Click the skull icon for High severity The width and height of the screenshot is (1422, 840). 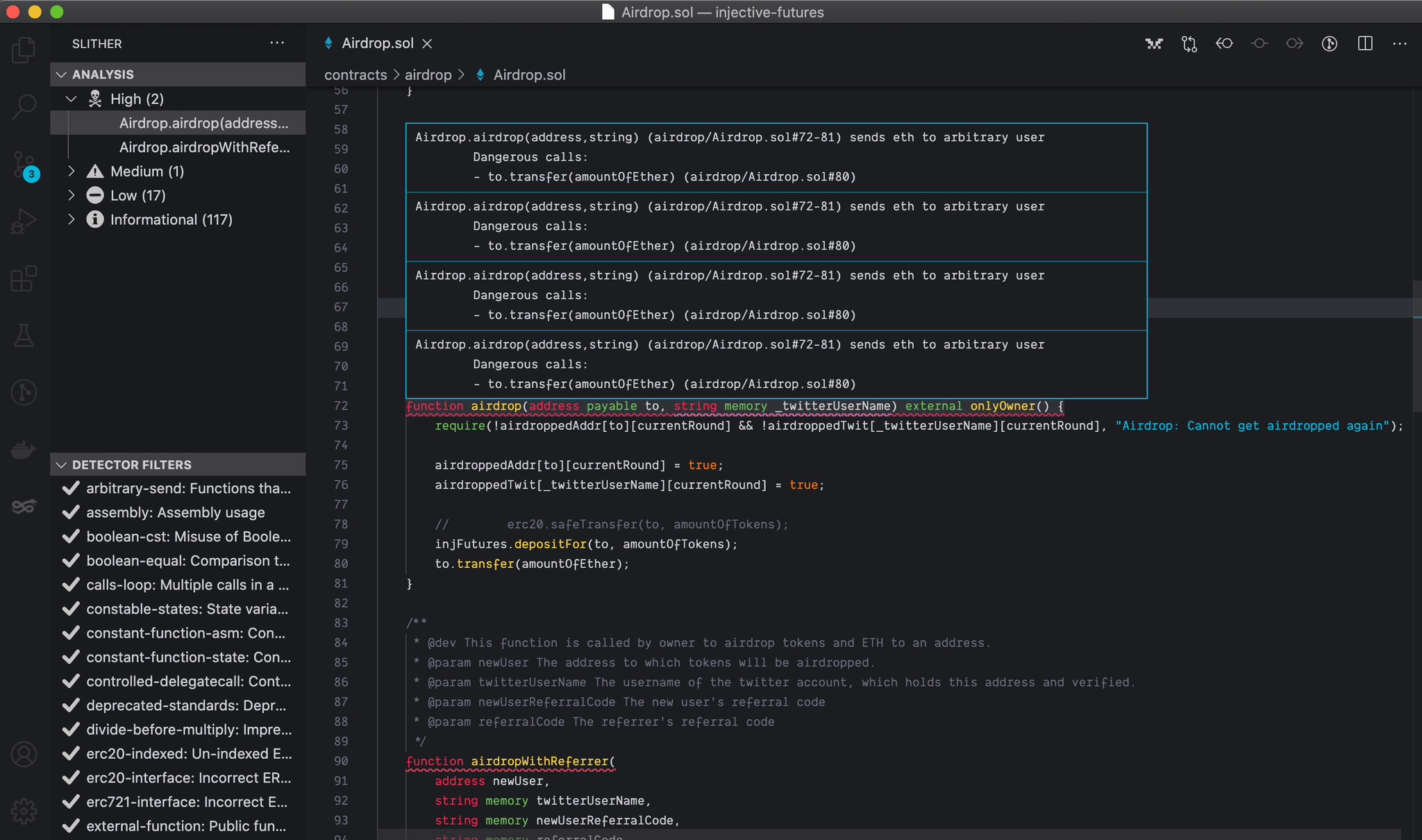pyautogui.click(x=95, y=99)
